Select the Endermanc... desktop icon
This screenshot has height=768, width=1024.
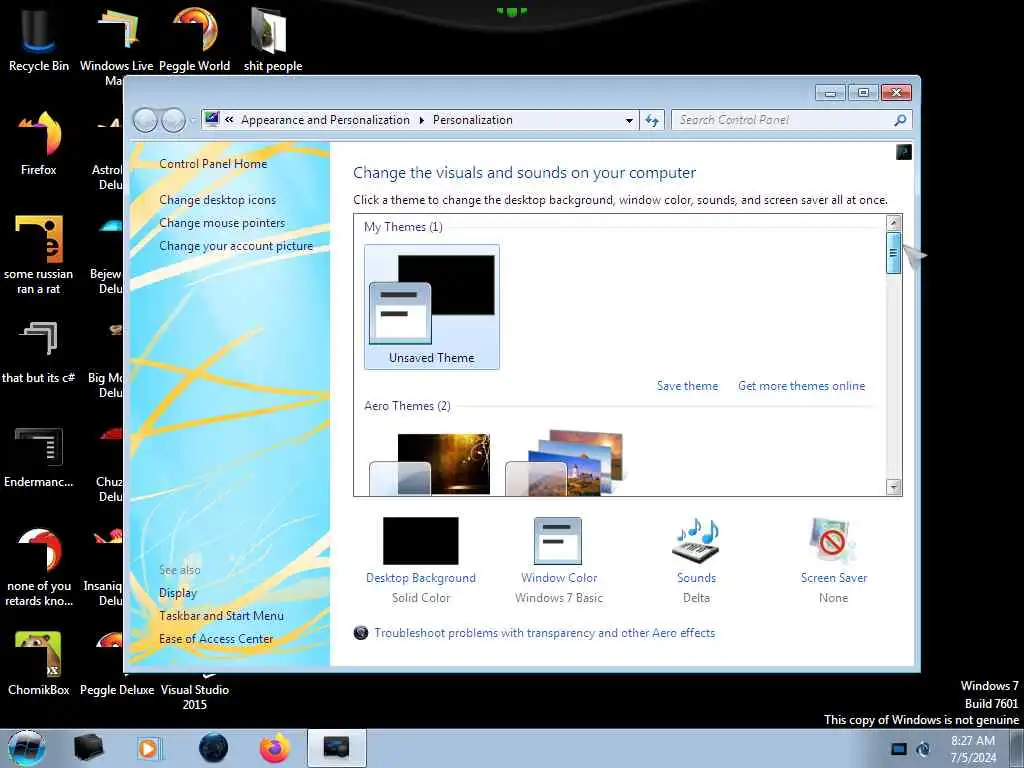pos(39,457)
